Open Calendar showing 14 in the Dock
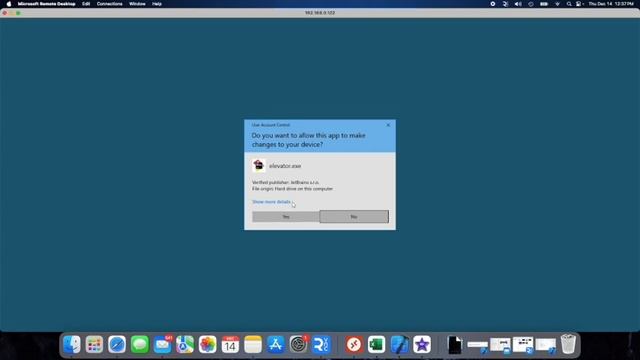The width and height of the screenshot is (640, 360). [x=230, y=344]
